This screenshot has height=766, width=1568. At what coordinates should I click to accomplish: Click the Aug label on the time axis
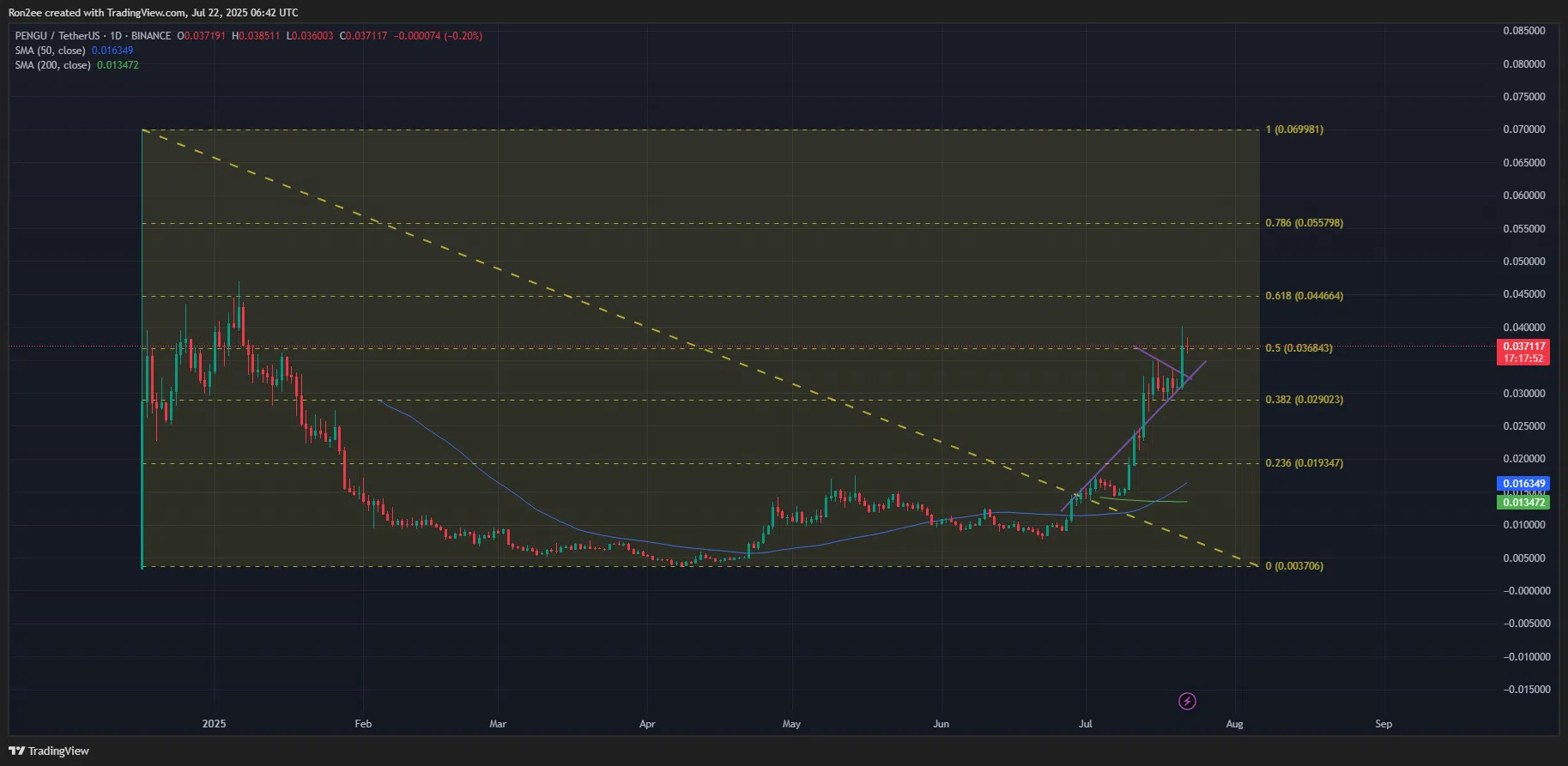tap(1234, 724)
